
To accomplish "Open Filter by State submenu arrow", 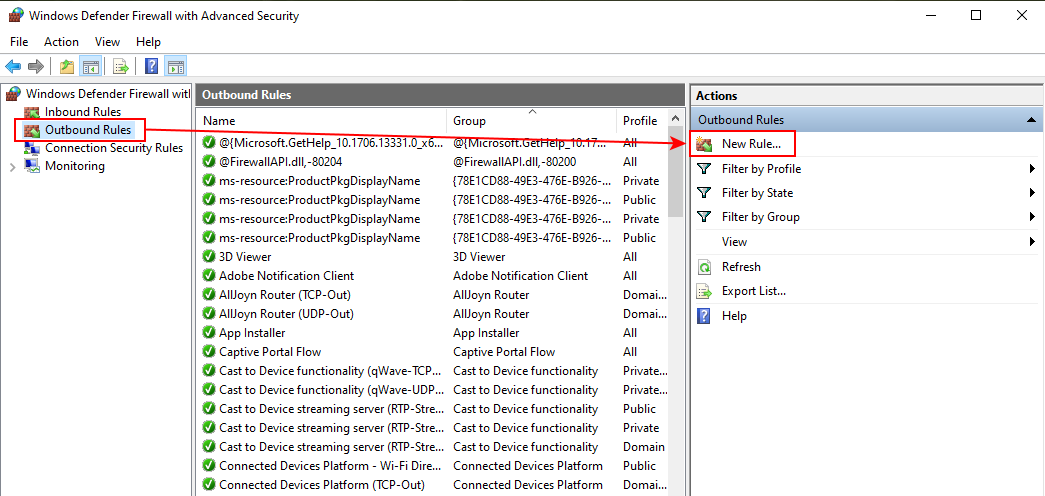I will [1032, 193].
